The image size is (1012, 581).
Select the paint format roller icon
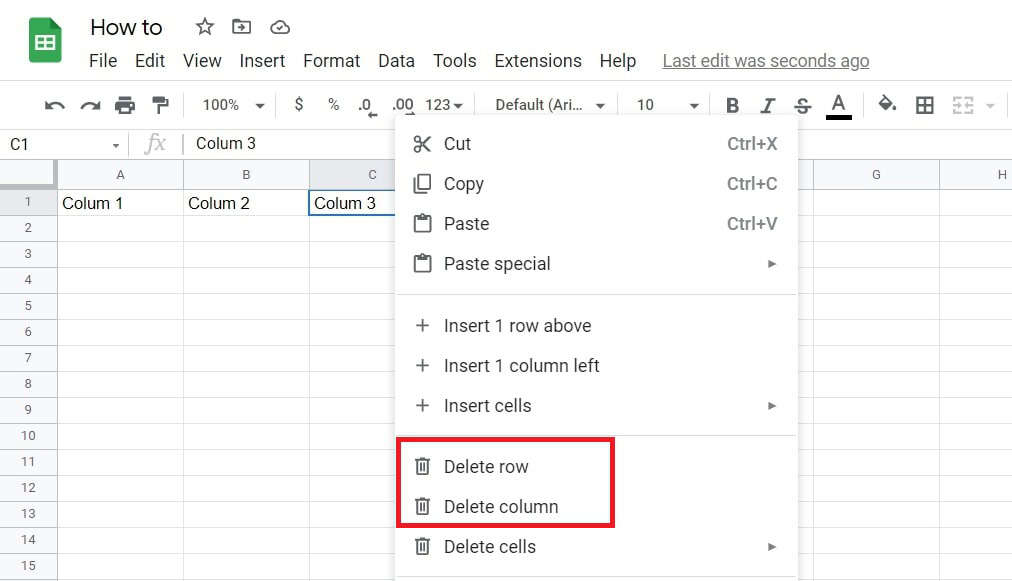click(x=160, y=105)
